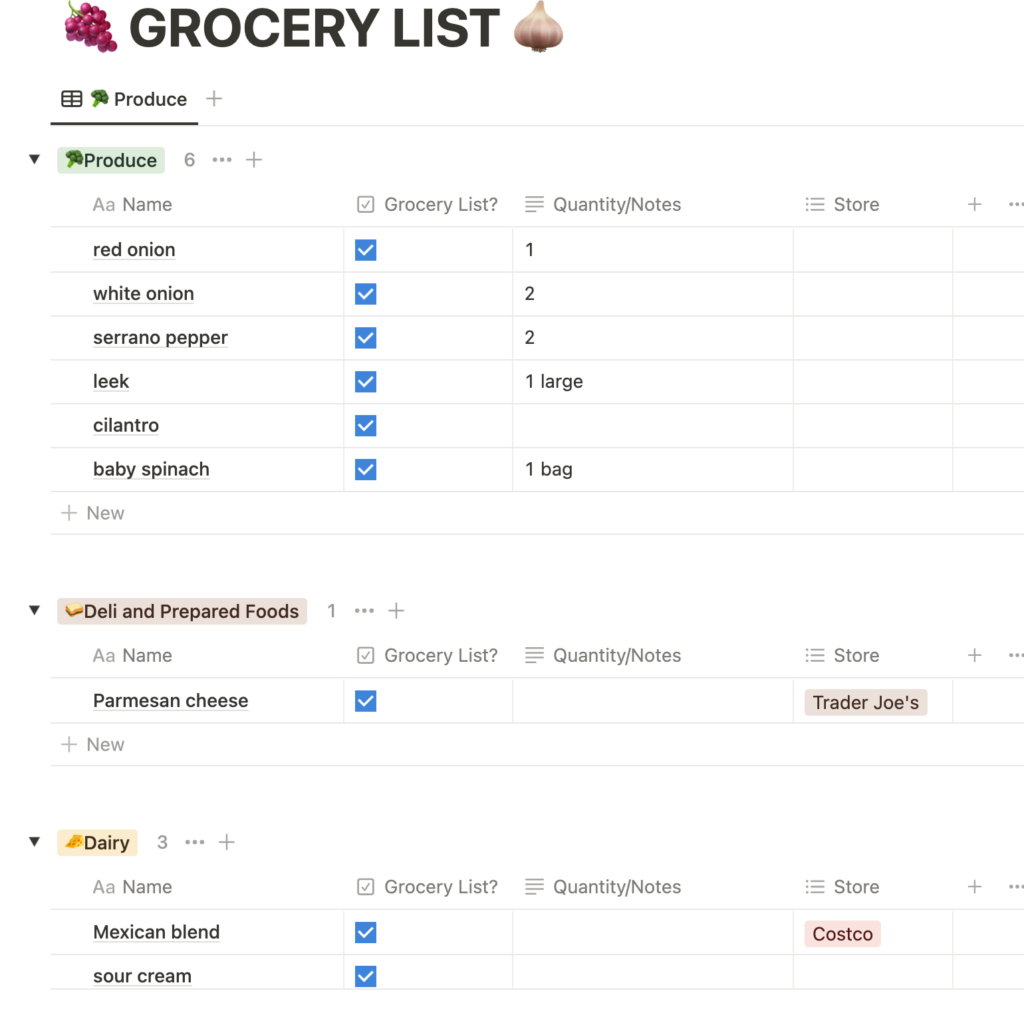Screen dimensions: 1024x1019
Task: Collapse the Deli and Prepared Foods group
Action: pyautogui.click(x=35, y=611)
